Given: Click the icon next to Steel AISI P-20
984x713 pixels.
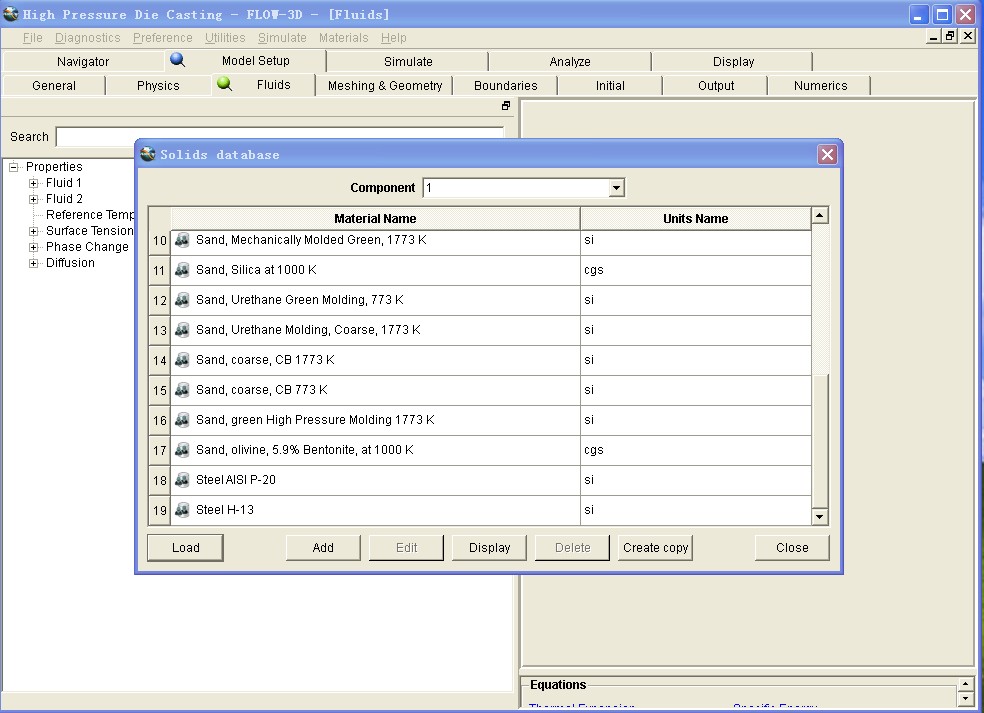Looking at the screenshot, I should coord(182,480).
